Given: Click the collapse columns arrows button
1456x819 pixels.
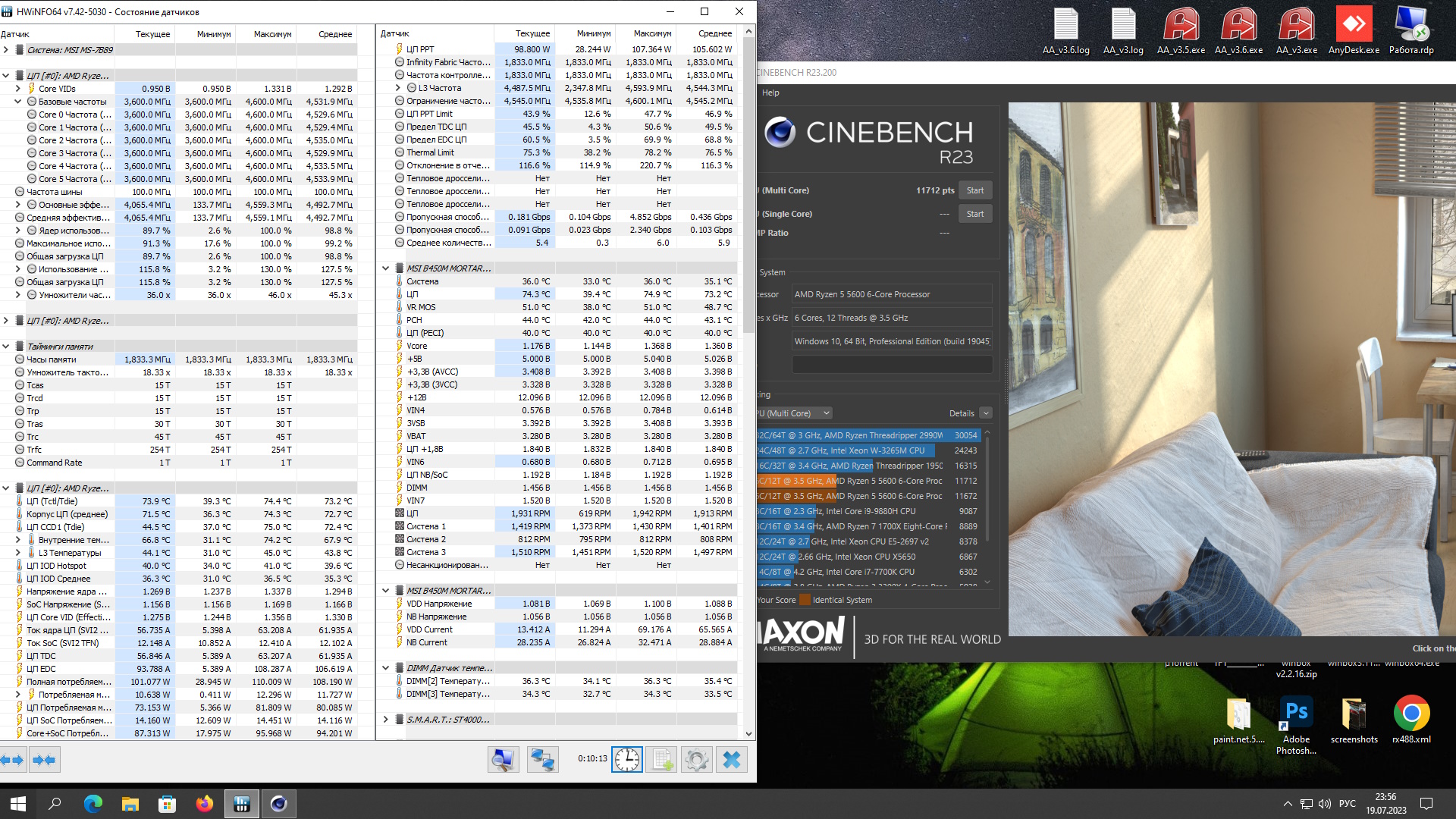Looking at the screenshot, I should point(44,760).
